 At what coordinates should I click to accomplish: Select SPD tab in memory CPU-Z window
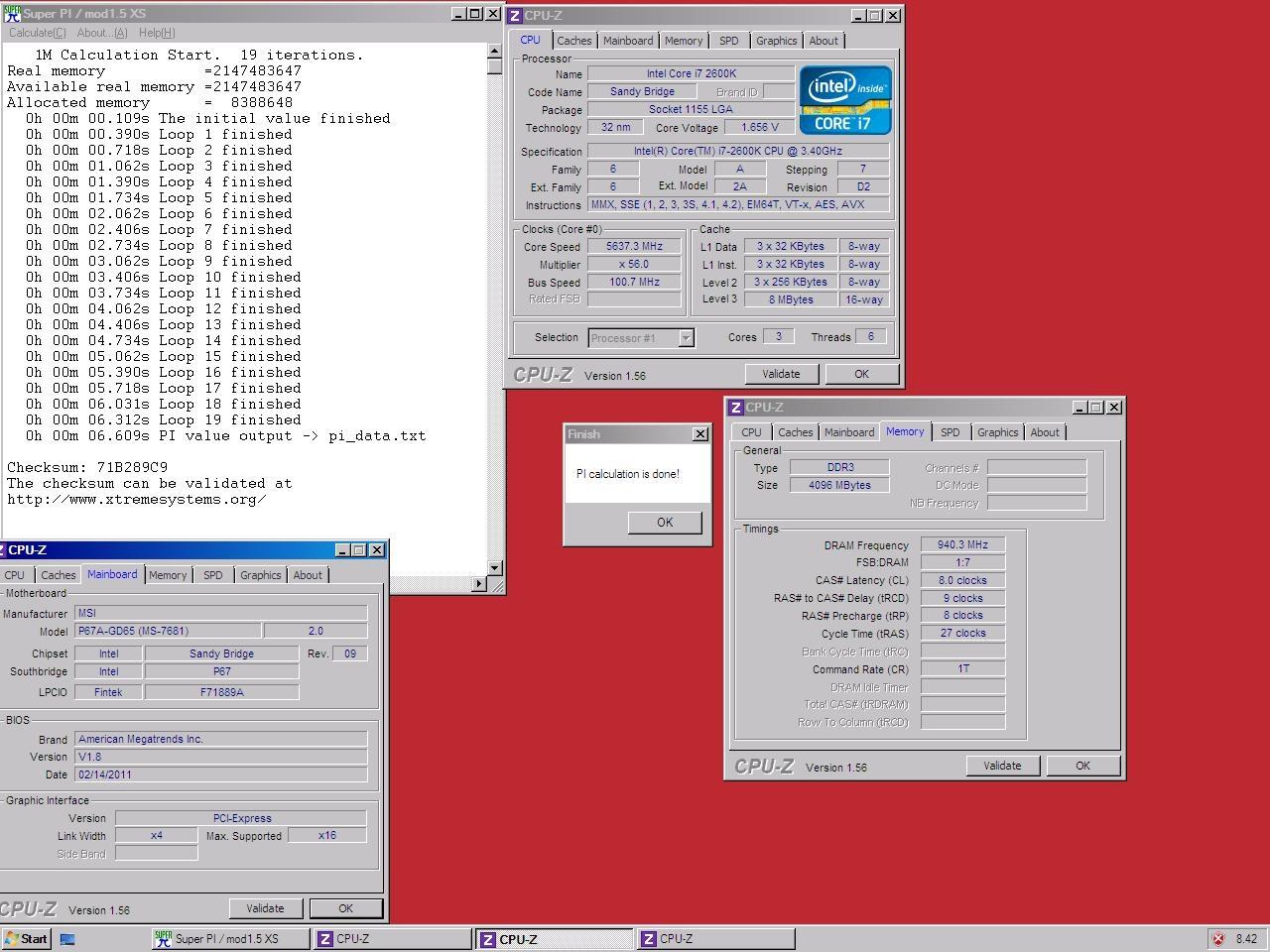tap(951, 432)
